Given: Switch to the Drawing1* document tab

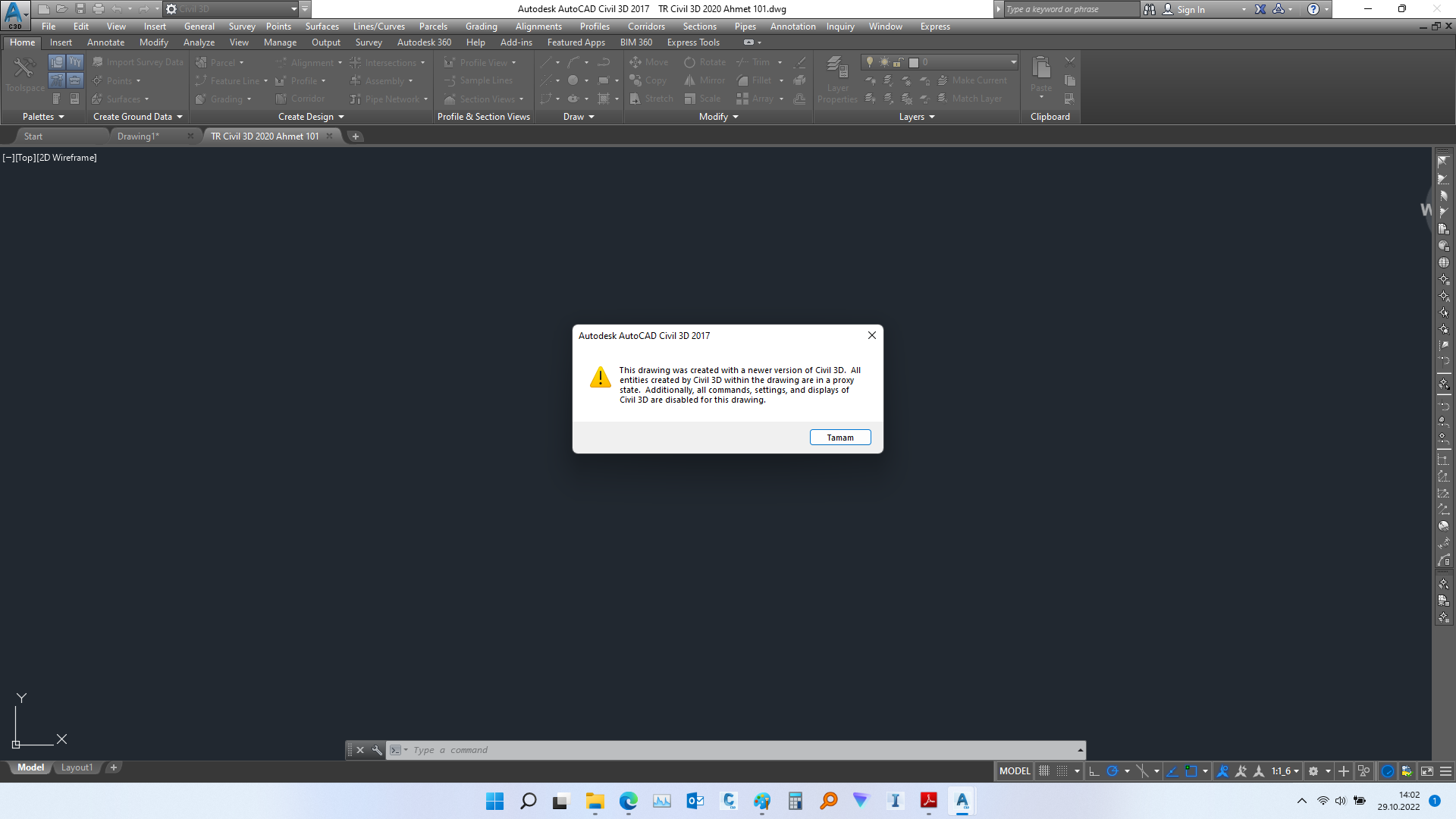Looking at the screenshot, I should [138, 136].
